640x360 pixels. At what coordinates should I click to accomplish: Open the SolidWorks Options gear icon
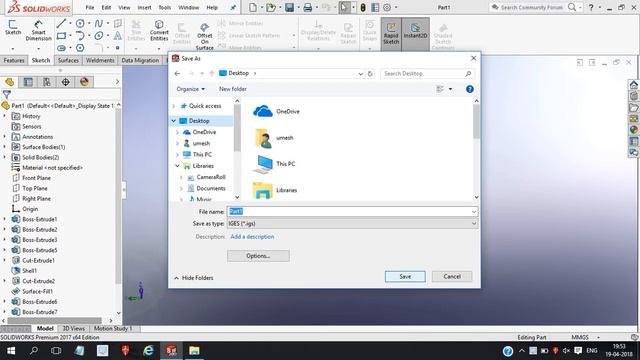point(387,7)
